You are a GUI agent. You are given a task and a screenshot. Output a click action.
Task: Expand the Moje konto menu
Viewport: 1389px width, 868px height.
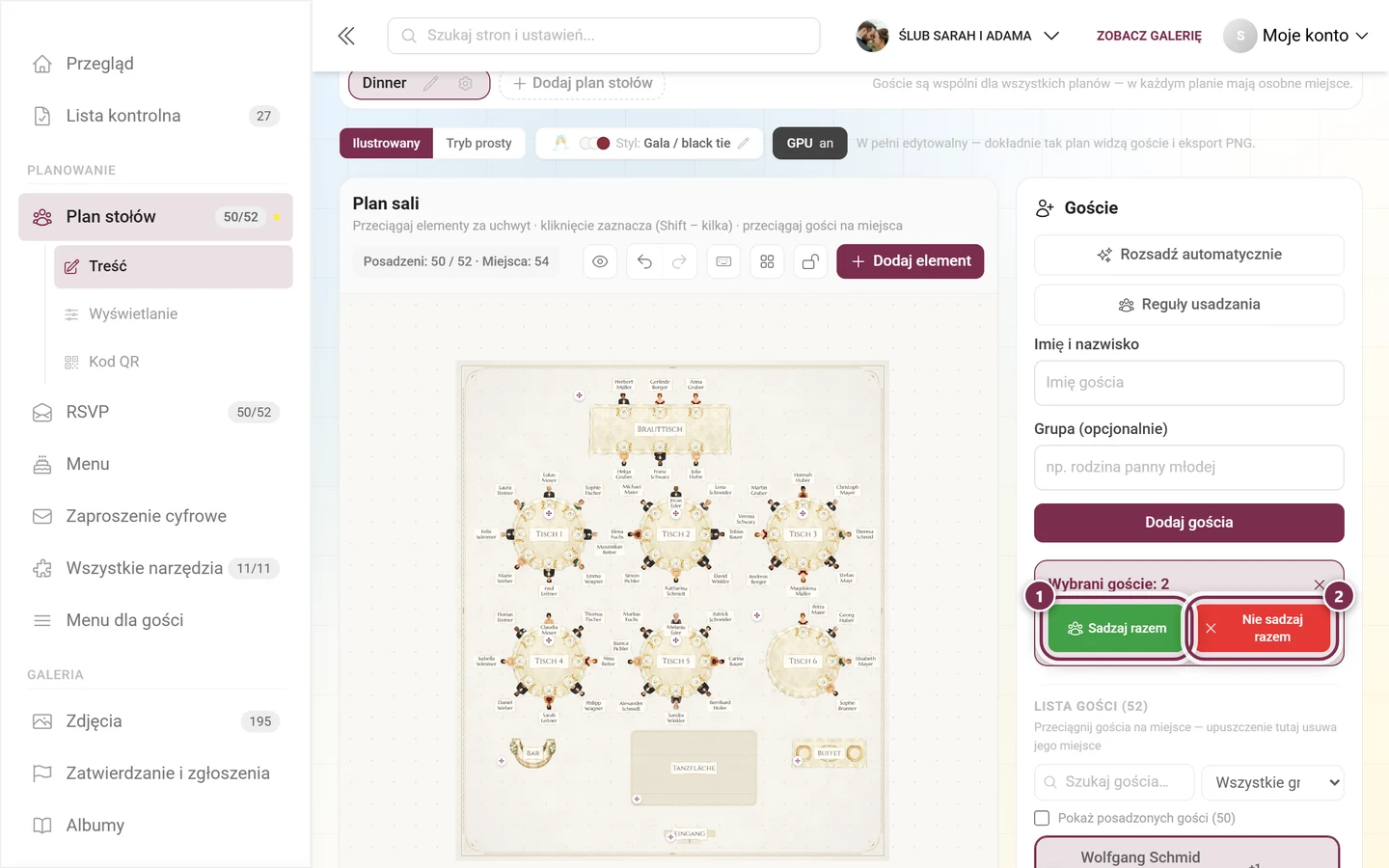pos(1295,36)
